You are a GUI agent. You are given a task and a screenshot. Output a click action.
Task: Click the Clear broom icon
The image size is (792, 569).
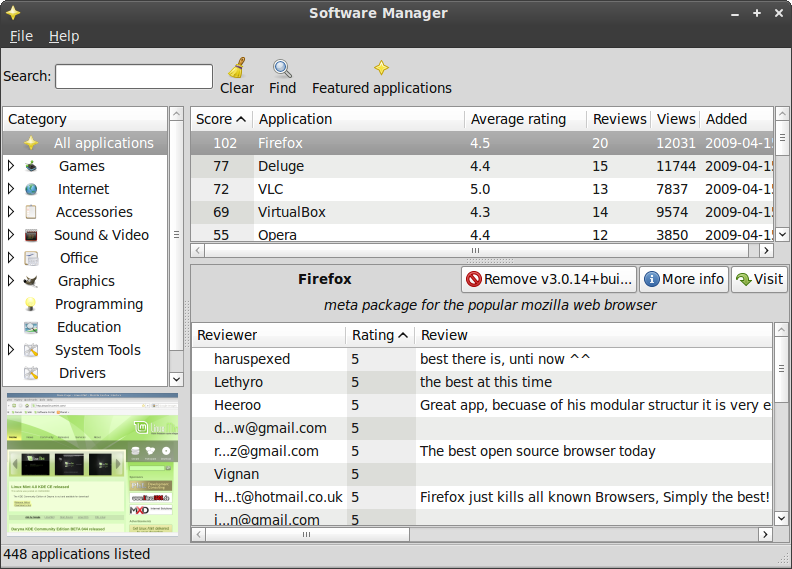[x=236, y=68]
